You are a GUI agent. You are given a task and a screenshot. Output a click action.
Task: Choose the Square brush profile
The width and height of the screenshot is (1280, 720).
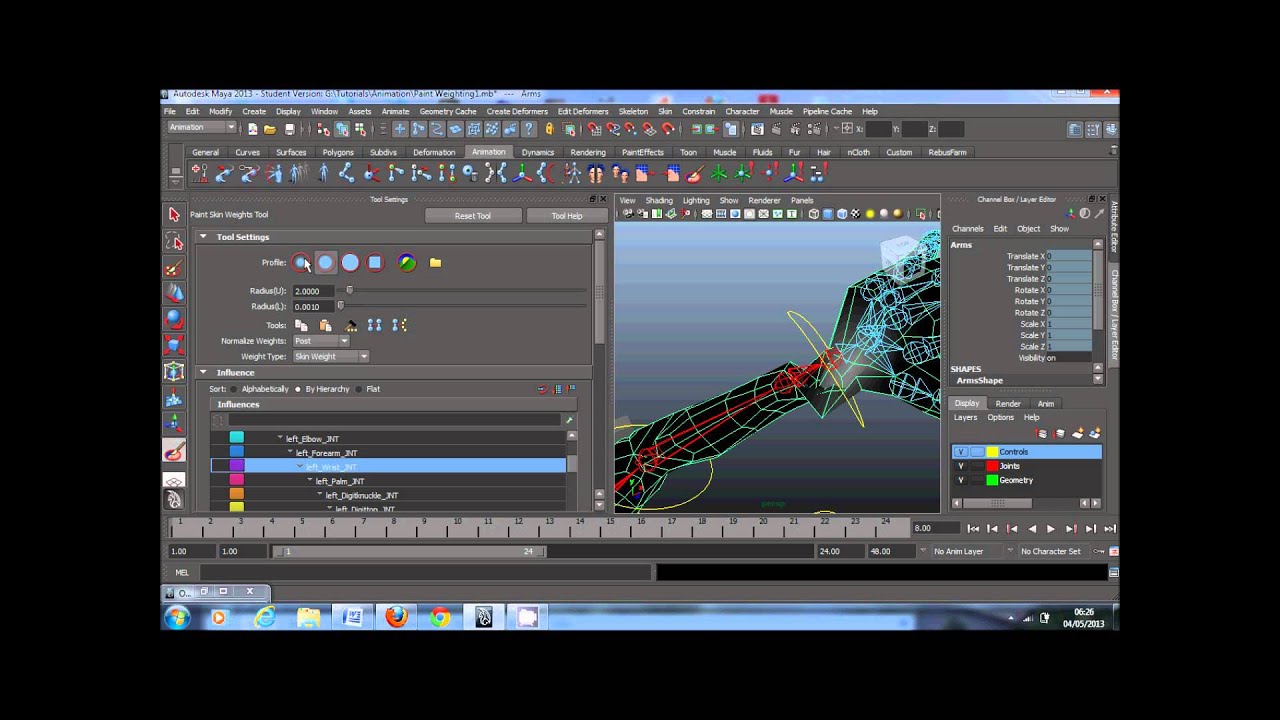coord(375,263)
